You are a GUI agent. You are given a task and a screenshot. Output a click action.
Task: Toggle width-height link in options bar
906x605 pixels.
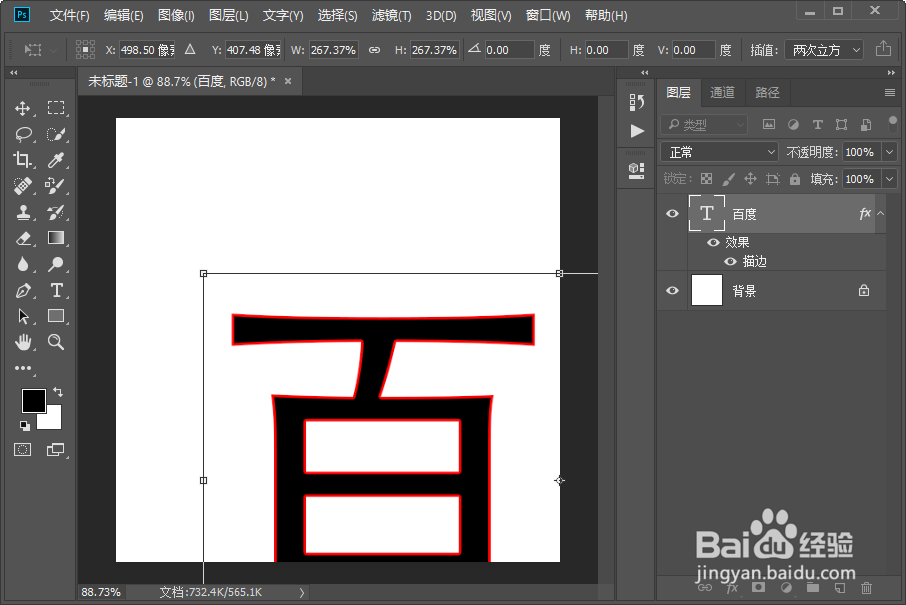[374, 50]
